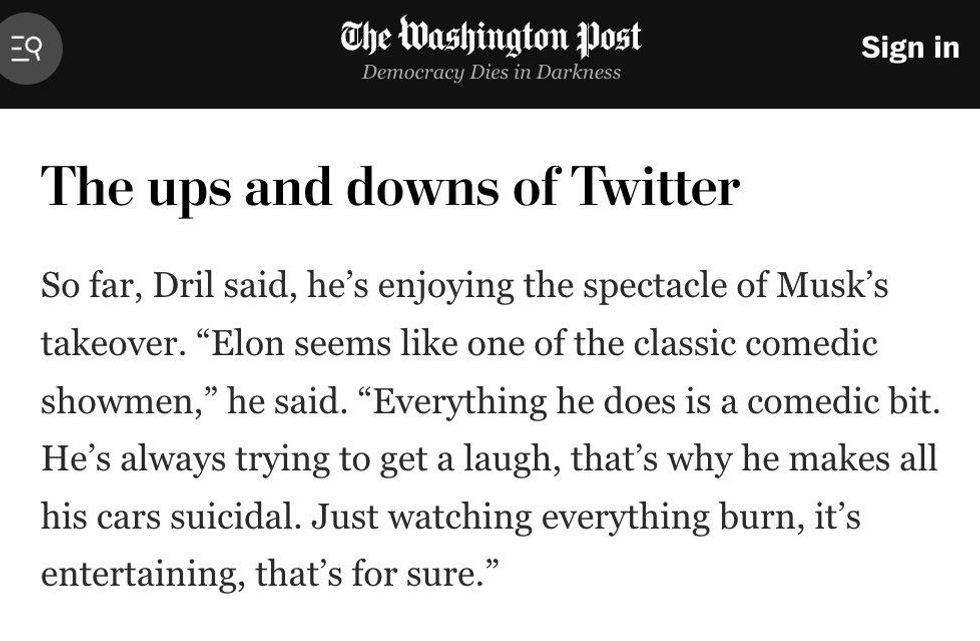Click the word "Twitter" in the headline
This screenshot has height=641, width=980.
(x=655, y=186)
